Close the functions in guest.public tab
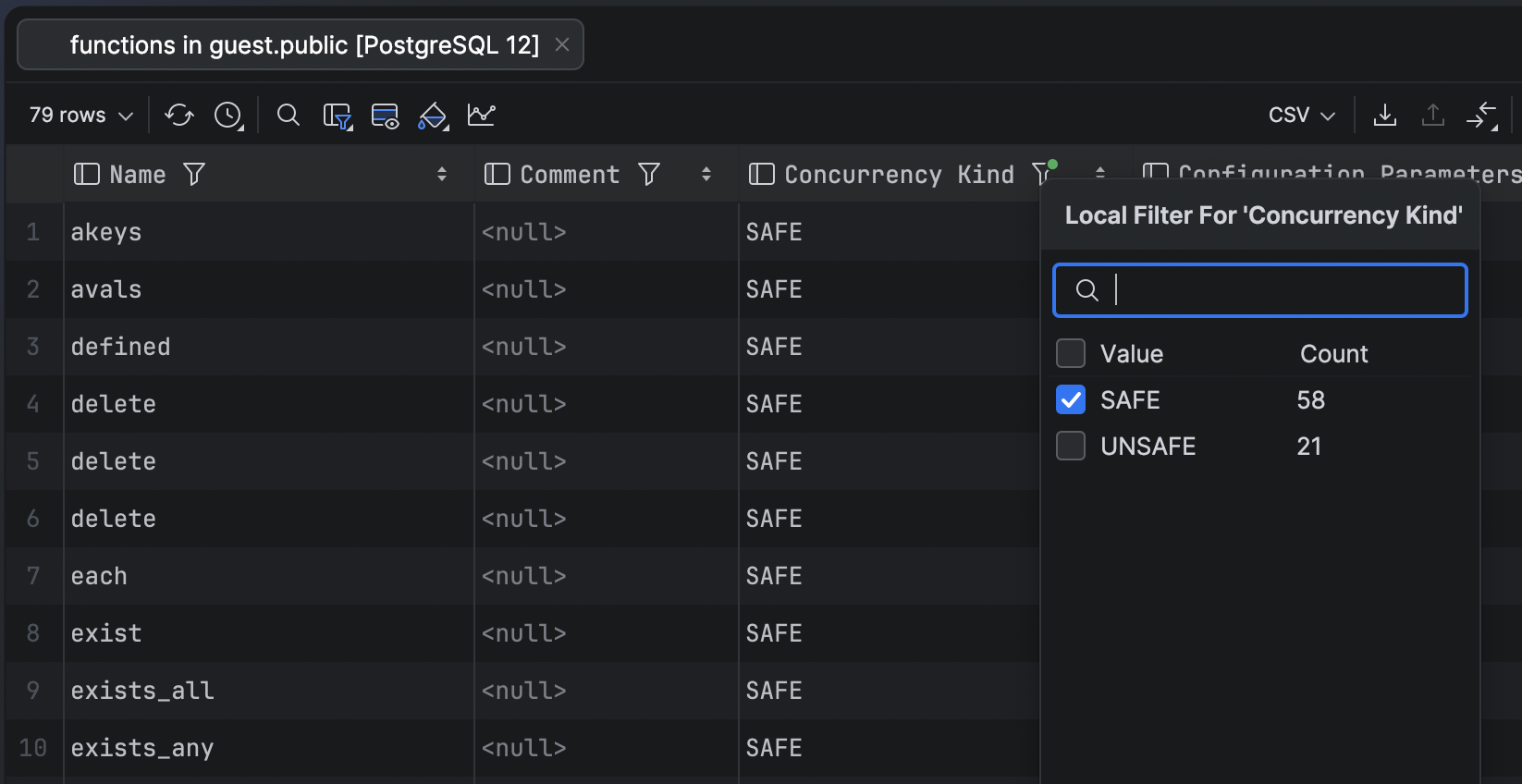This screenshot has width=1522, height=784. (562, 44)
